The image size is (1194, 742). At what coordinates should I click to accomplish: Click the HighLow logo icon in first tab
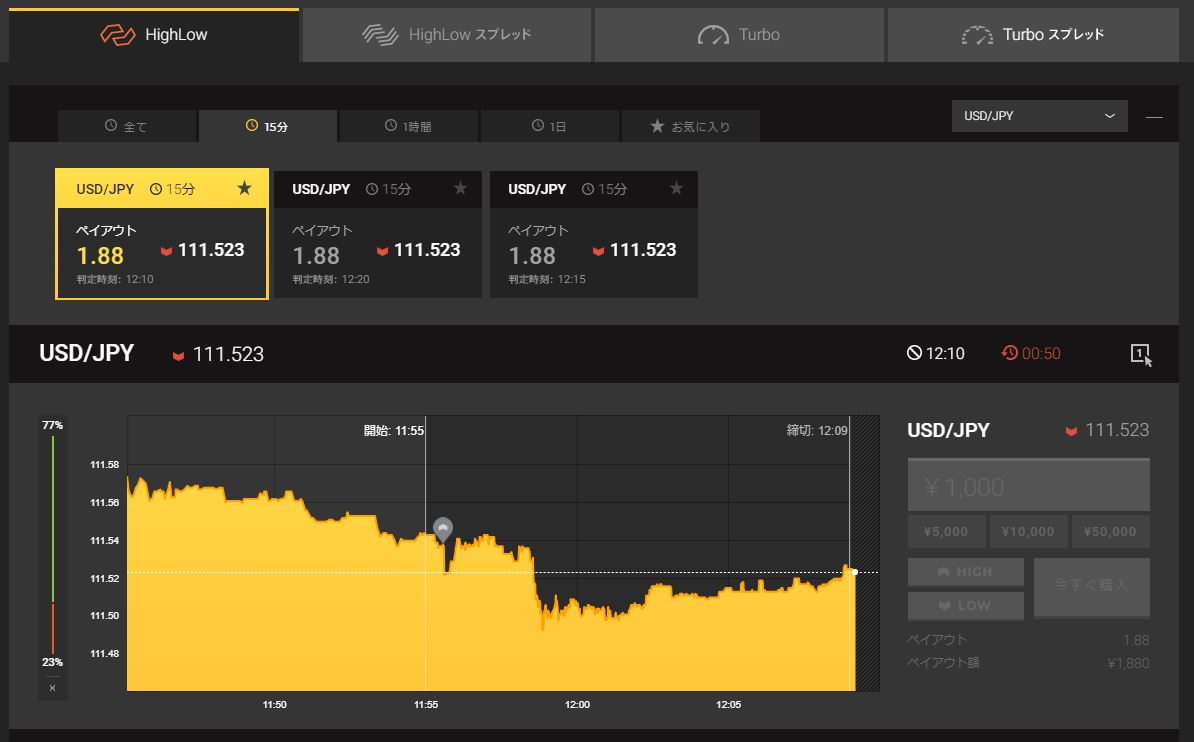click(118, 35)
